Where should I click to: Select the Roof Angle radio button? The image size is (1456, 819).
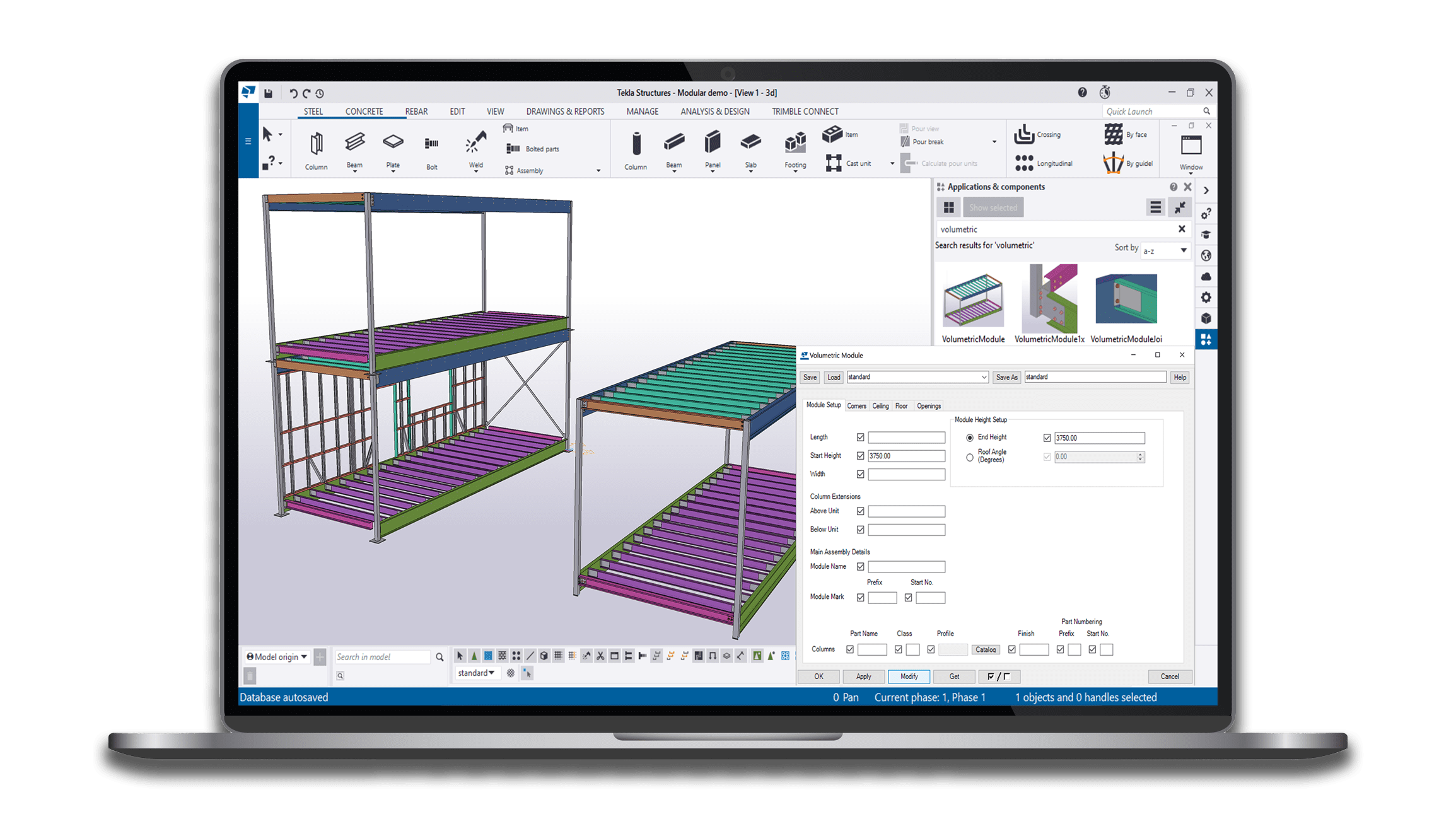(x=970, y=457)
